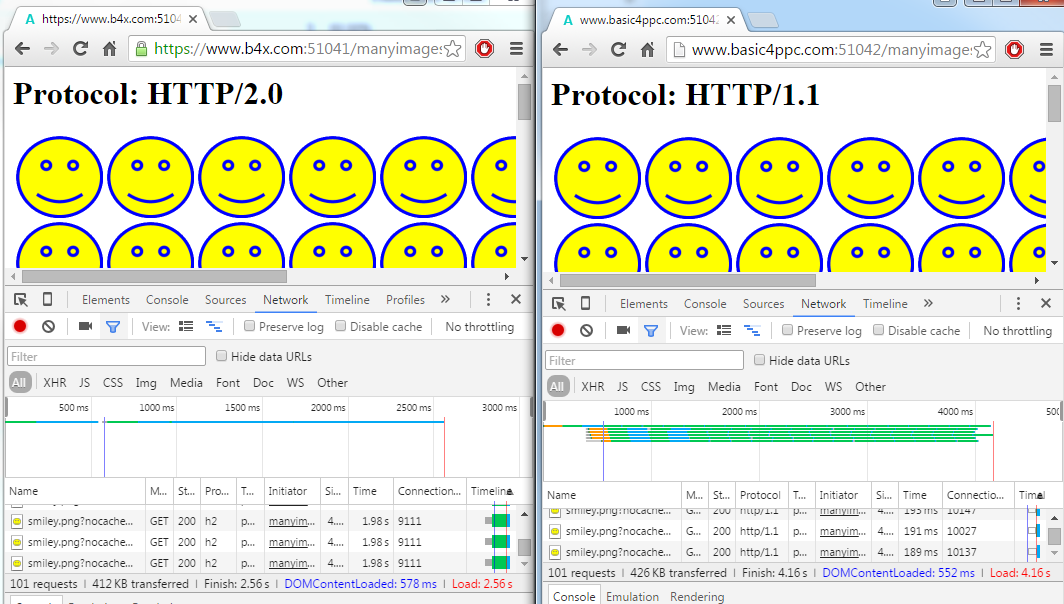Clear network log in right DevTools
The height and width of the screenshot is (604, 1064).
(x=586, y=331)
